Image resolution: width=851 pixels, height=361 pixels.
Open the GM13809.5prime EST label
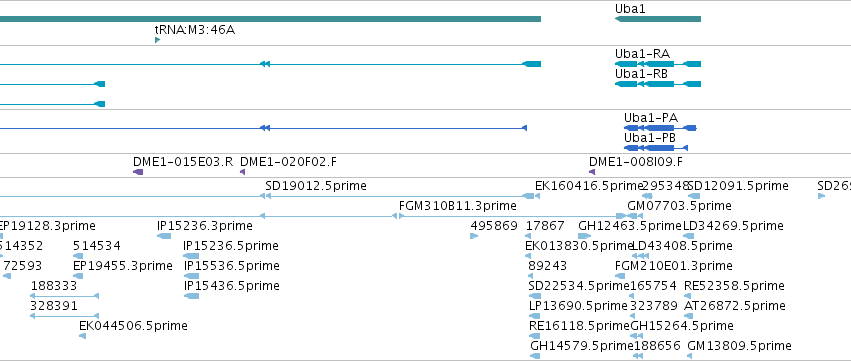coord(739,346)
